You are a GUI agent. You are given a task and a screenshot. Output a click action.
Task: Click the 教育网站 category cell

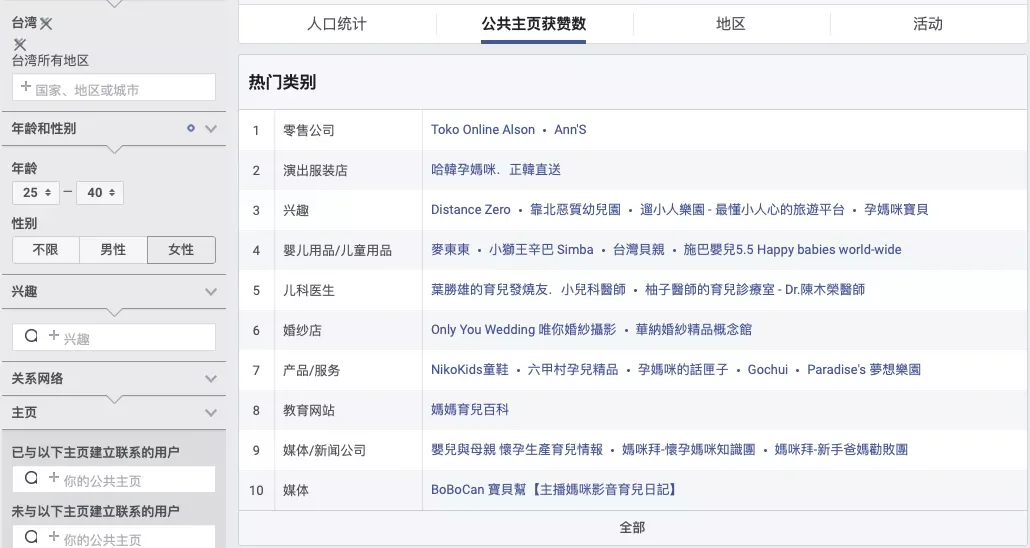(348, 411)
